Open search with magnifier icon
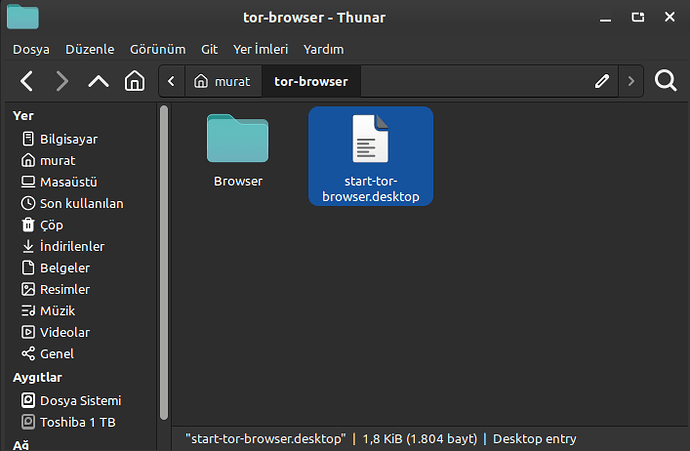Screen dimensions: 690x451 [665, 81]
